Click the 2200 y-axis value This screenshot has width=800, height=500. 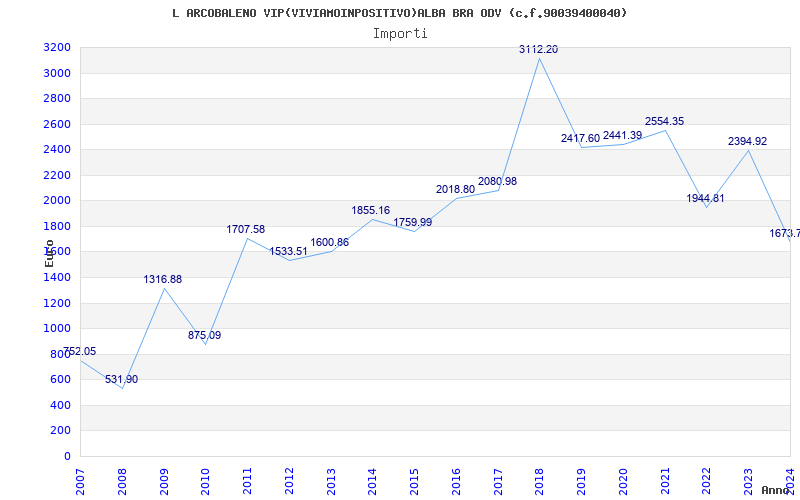tap(57, 176)
